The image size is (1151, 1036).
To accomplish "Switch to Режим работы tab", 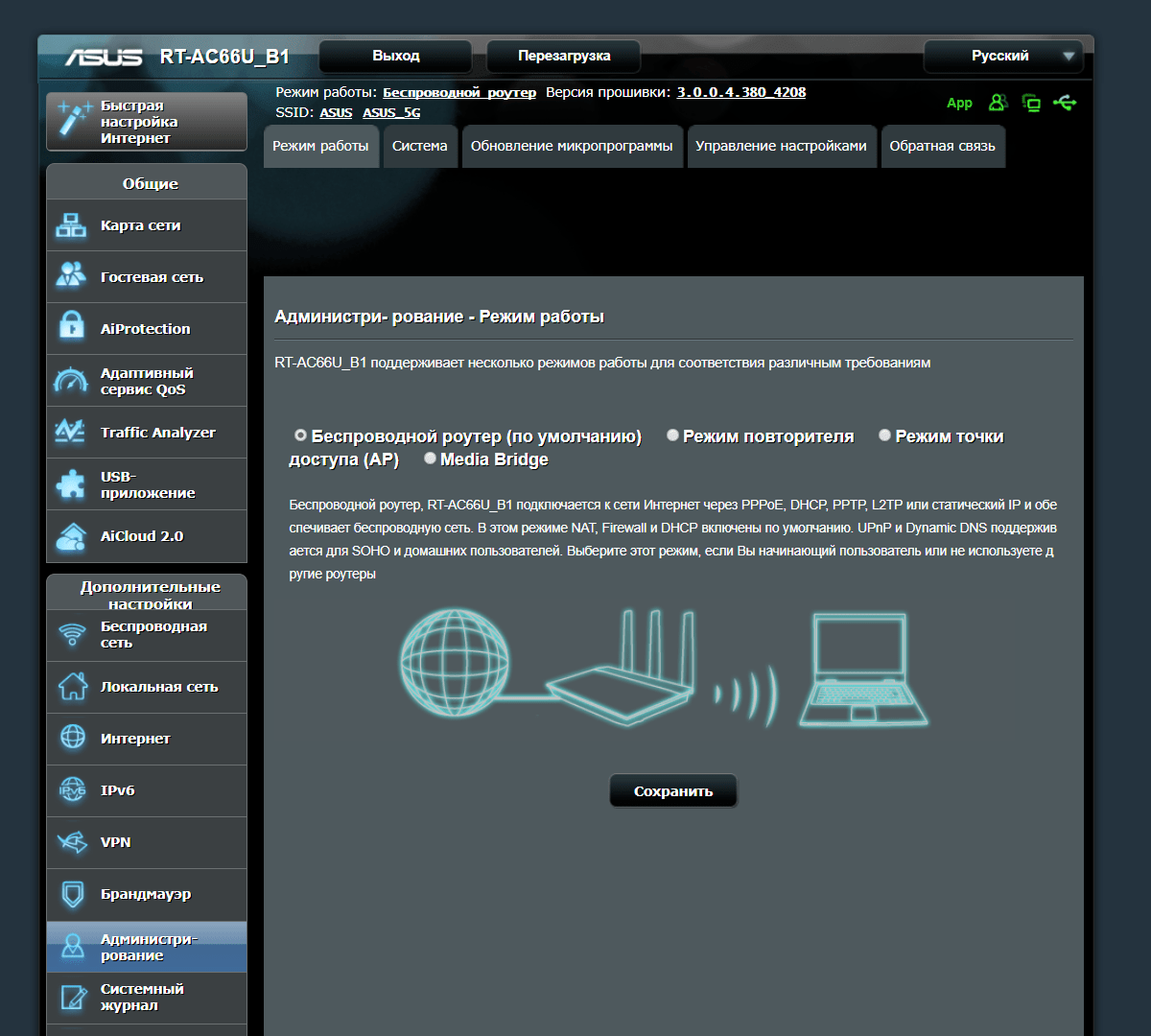I will tap(320, 146).
